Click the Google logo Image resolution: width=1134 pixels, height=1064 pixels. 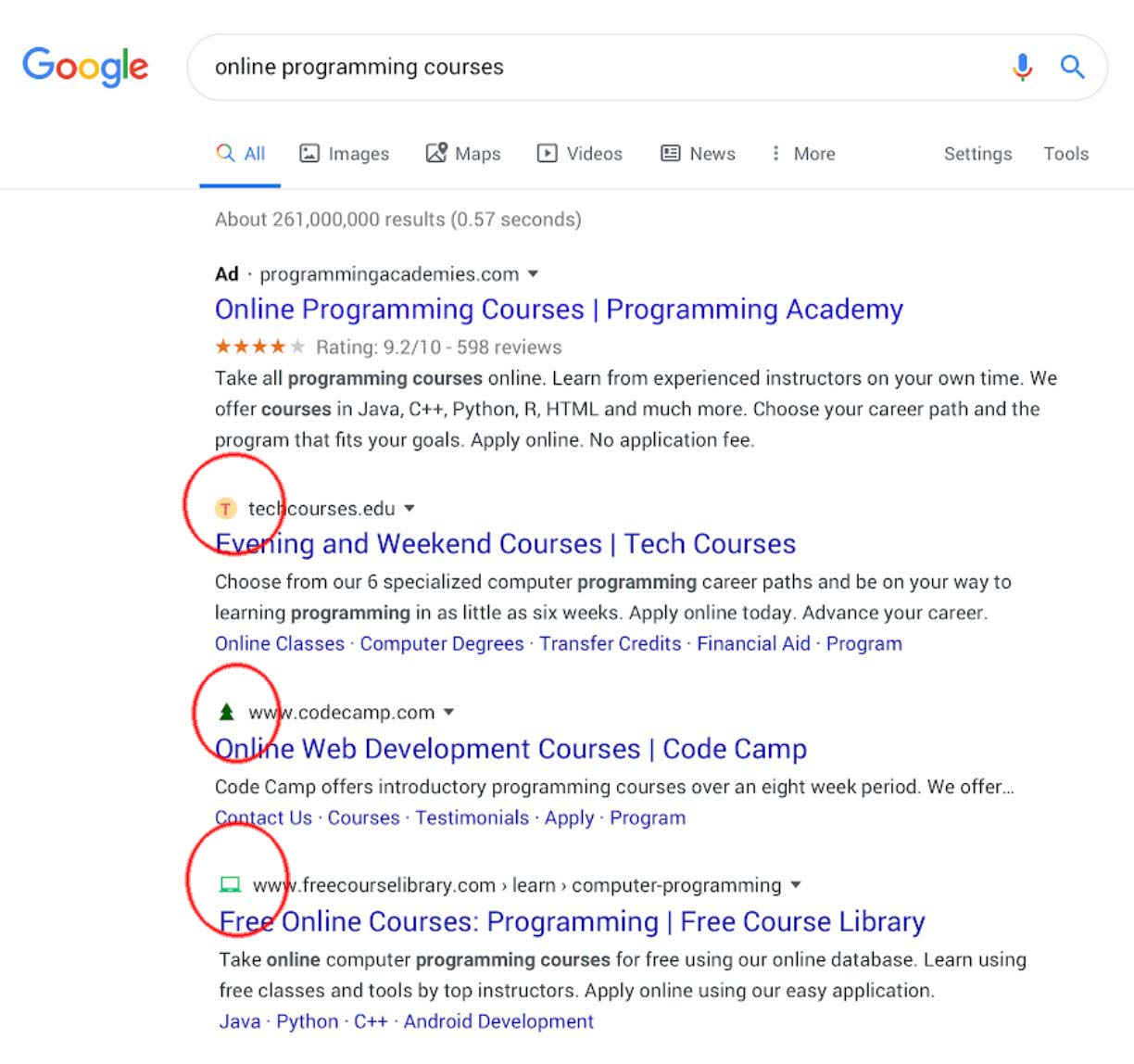[85, 67]
